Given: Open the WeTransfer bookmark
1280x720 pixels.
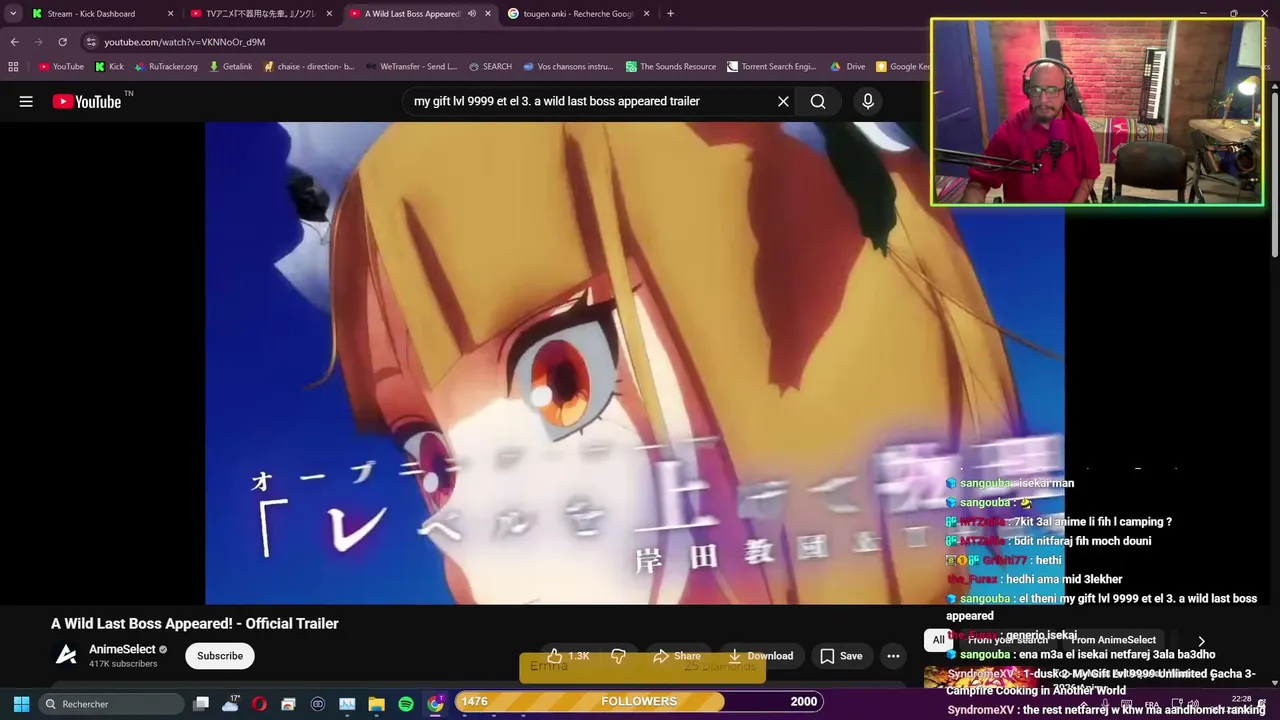Looking at the screenshot, I should point(411,67).
